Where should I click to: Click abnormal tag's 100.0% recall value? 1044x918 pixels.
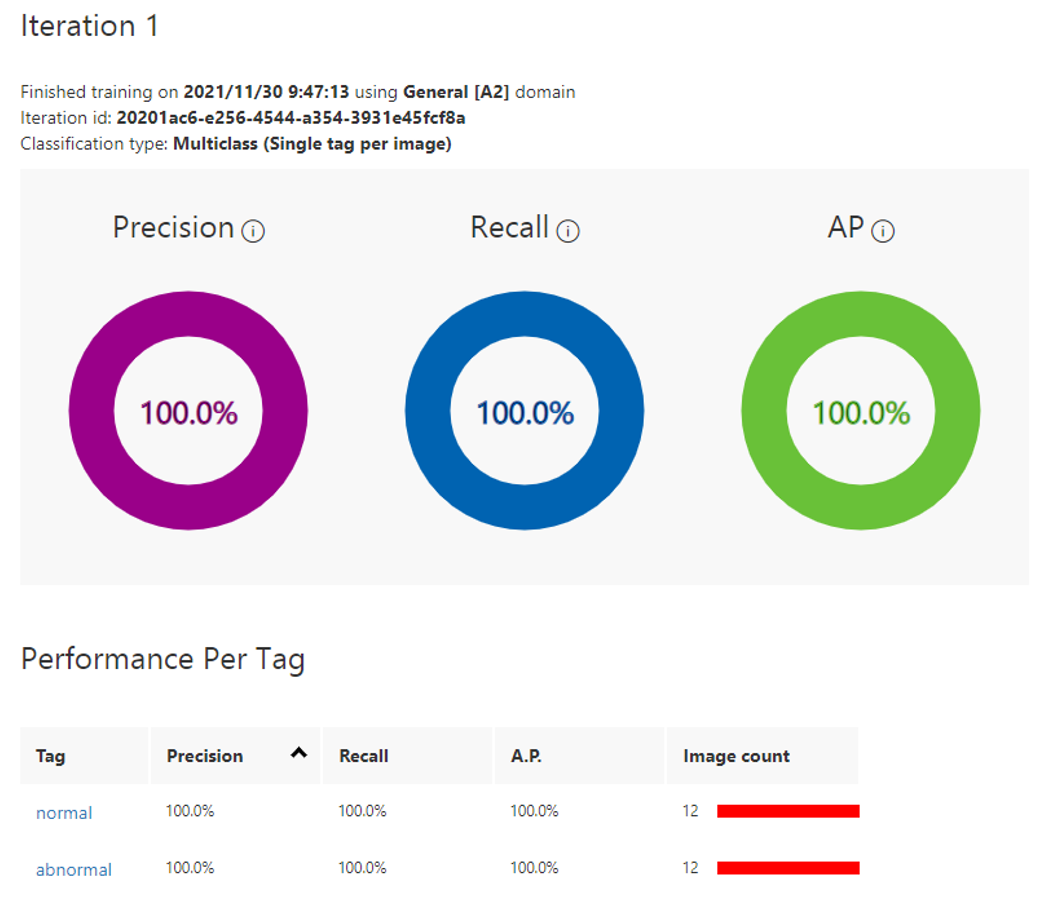(x=362, y=867)
